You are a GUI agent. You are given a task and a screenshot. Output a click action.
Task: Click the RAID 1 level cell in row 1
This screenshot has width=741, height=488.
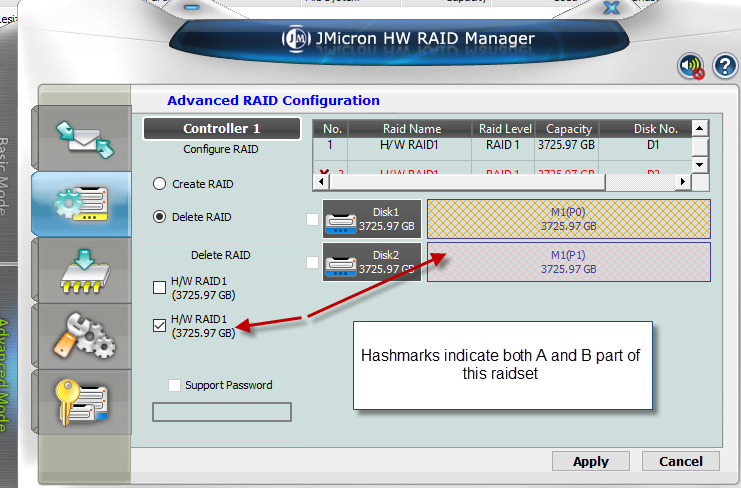click(x=503, y=145)
